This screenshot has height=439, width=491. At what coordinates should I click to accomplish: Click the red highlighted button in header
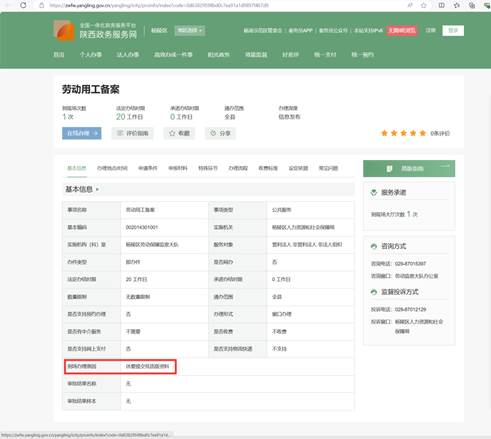(402, 31)
